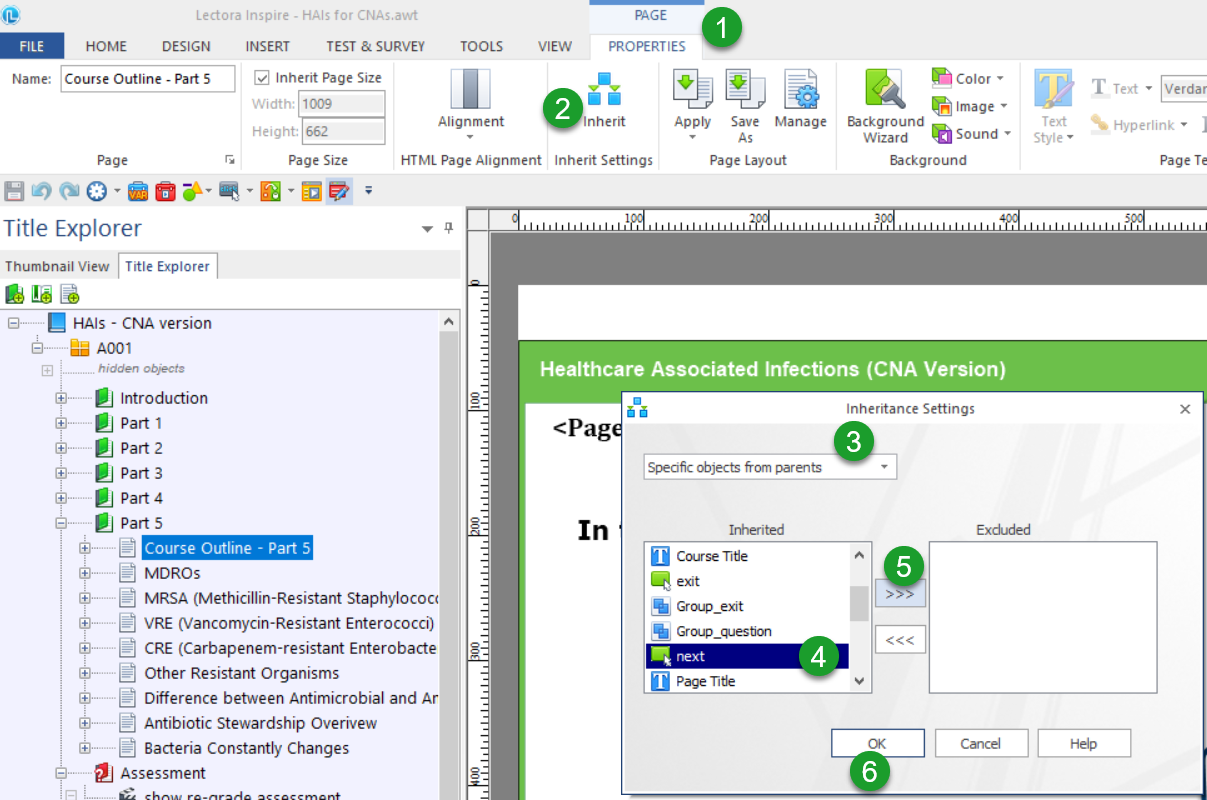
Task: Collapse the HAIs - CNA version root
Action: (x=13, y=323)
